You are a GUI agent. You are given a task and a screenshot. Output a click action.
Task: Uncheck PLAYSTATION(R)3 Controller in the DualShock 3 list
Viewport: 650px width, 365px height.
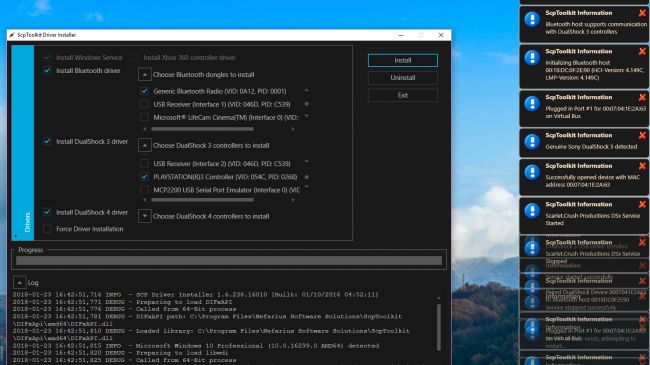(144, 177)
